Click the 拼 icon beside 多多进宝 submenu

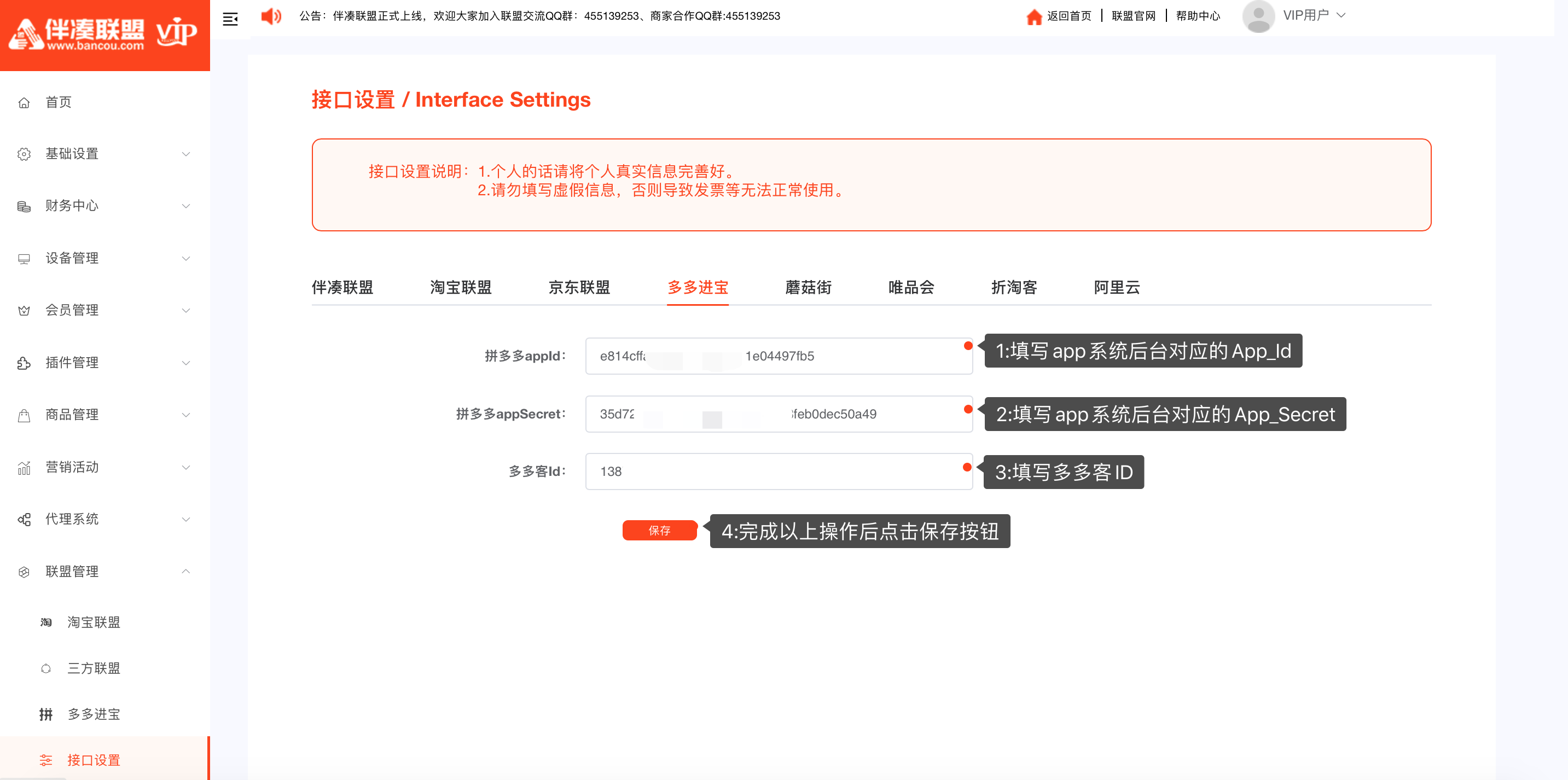point(45,714)
